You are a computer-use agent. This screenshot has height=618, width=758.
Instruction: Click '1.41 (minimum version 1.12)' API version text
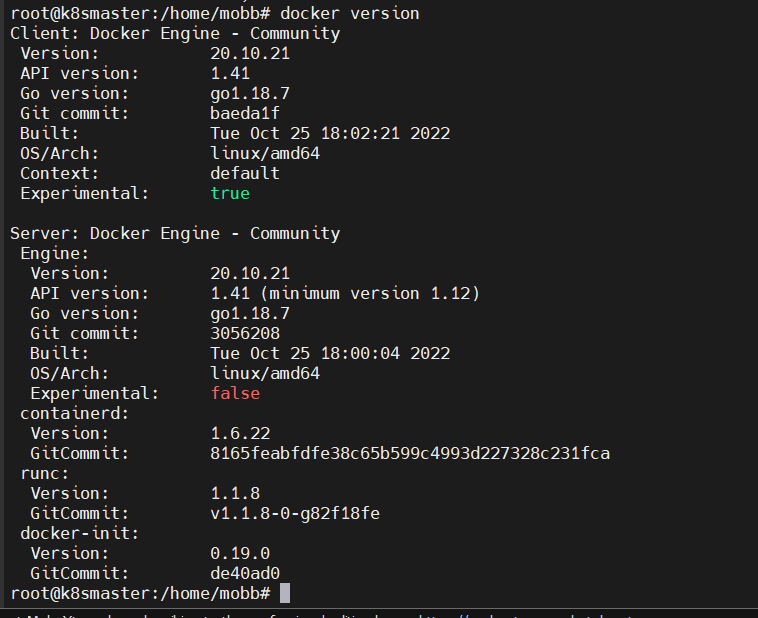coord(345,293)
